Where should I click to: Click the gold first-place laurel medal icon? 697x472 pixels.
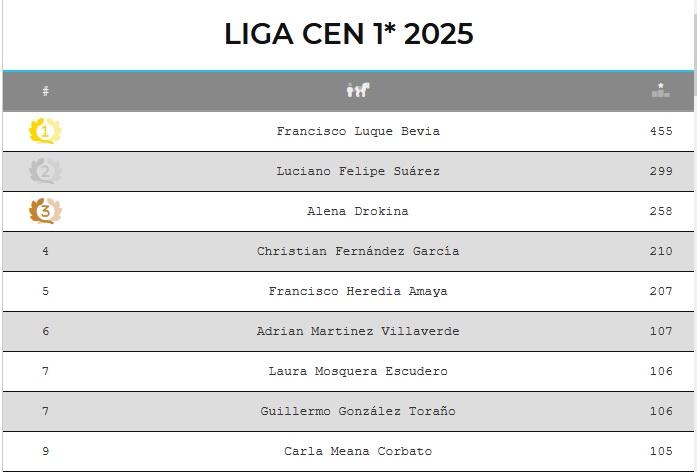[45, 131]
